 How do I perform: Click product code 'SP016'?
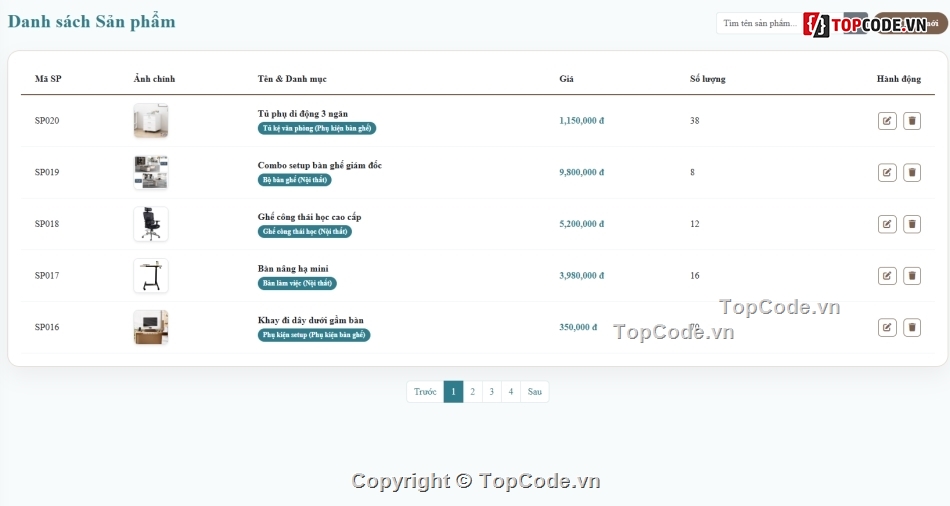(x=47, y=327)
